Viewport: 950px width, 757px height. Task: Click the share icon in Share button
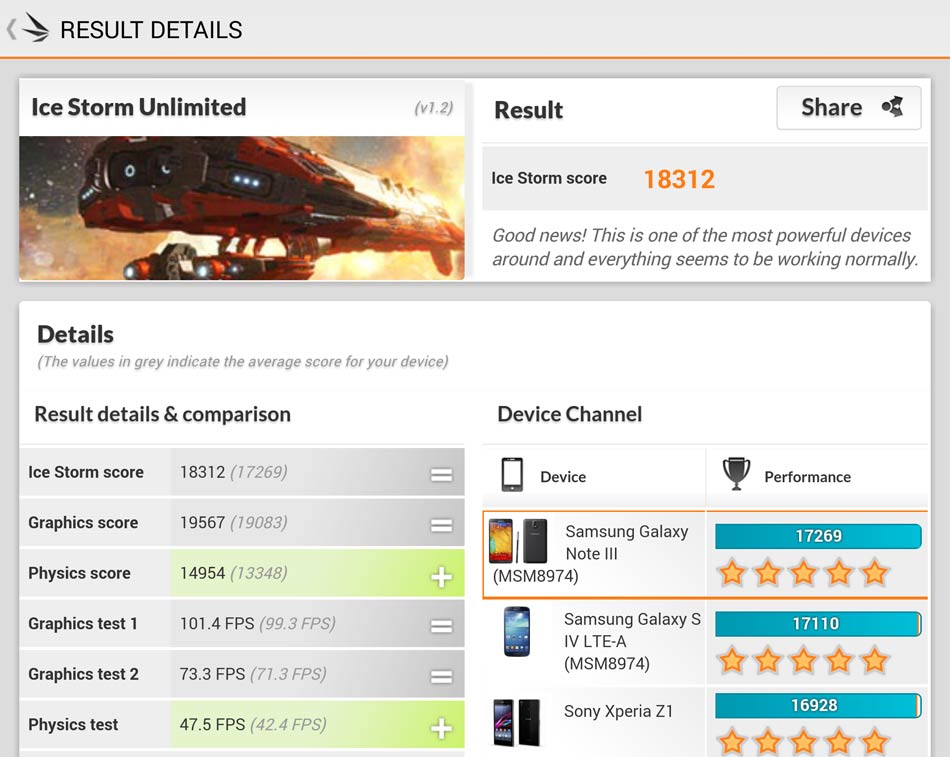point(893,107)
